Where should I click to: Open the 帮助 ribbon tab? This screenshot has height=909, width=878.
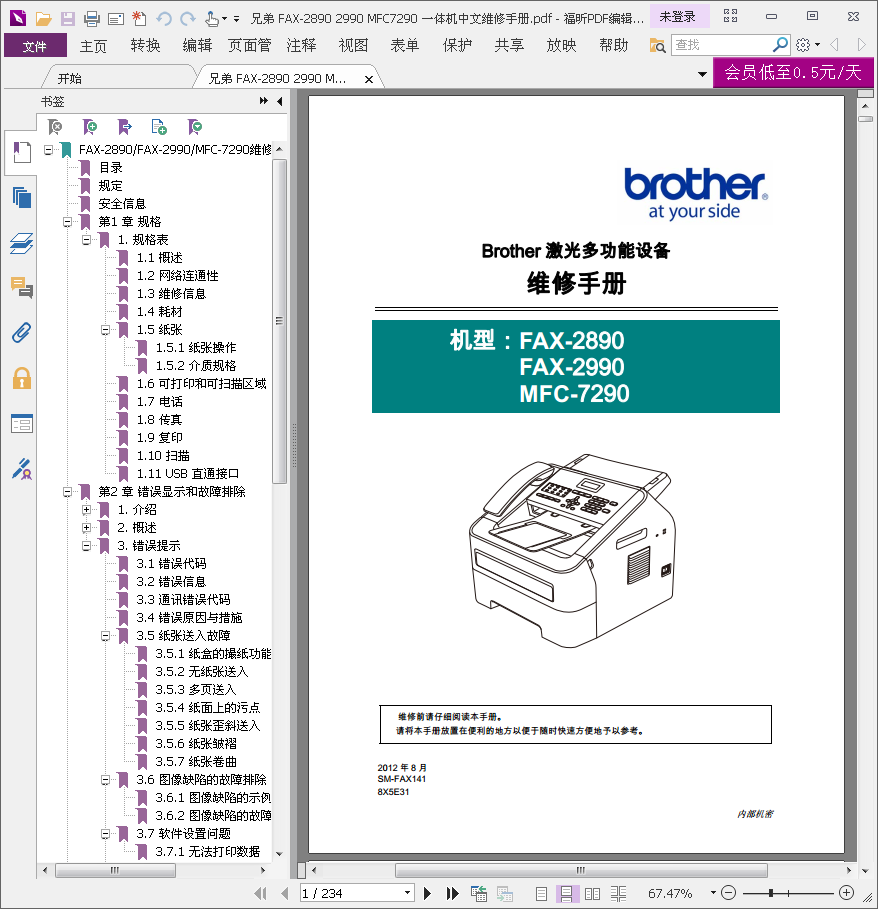click(x=614, y=45)
